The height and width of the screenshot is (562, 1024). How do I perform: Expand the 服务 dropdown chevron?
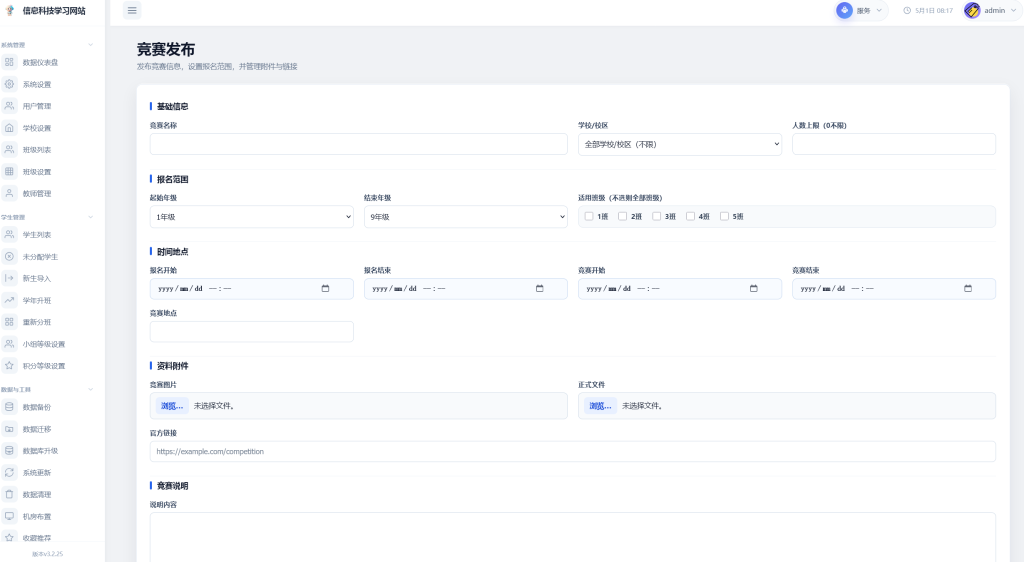click(x=879, y=10)
